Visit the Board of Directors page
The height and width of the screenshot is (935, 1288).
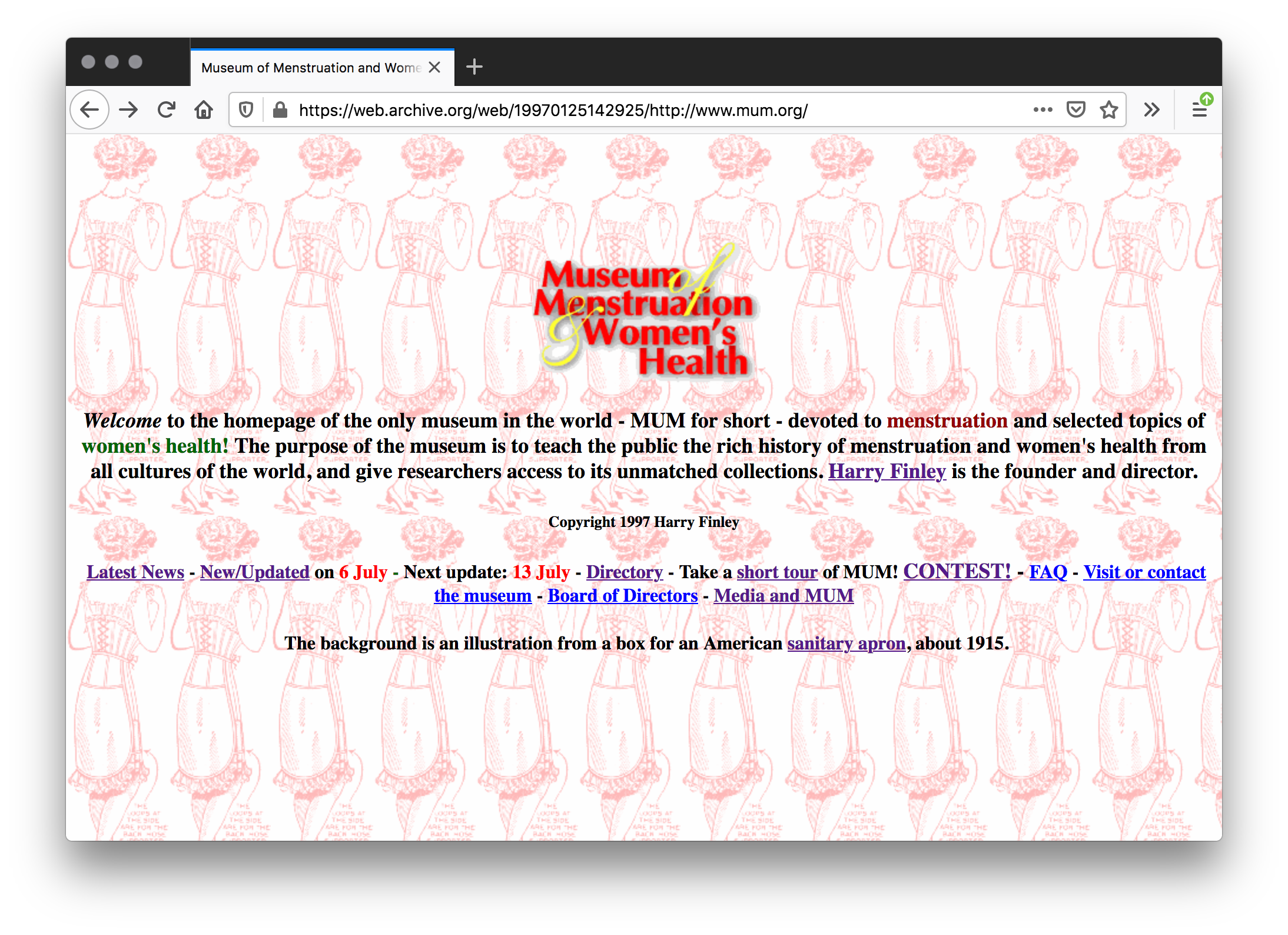pyautogui.click(x=622, y=595)
